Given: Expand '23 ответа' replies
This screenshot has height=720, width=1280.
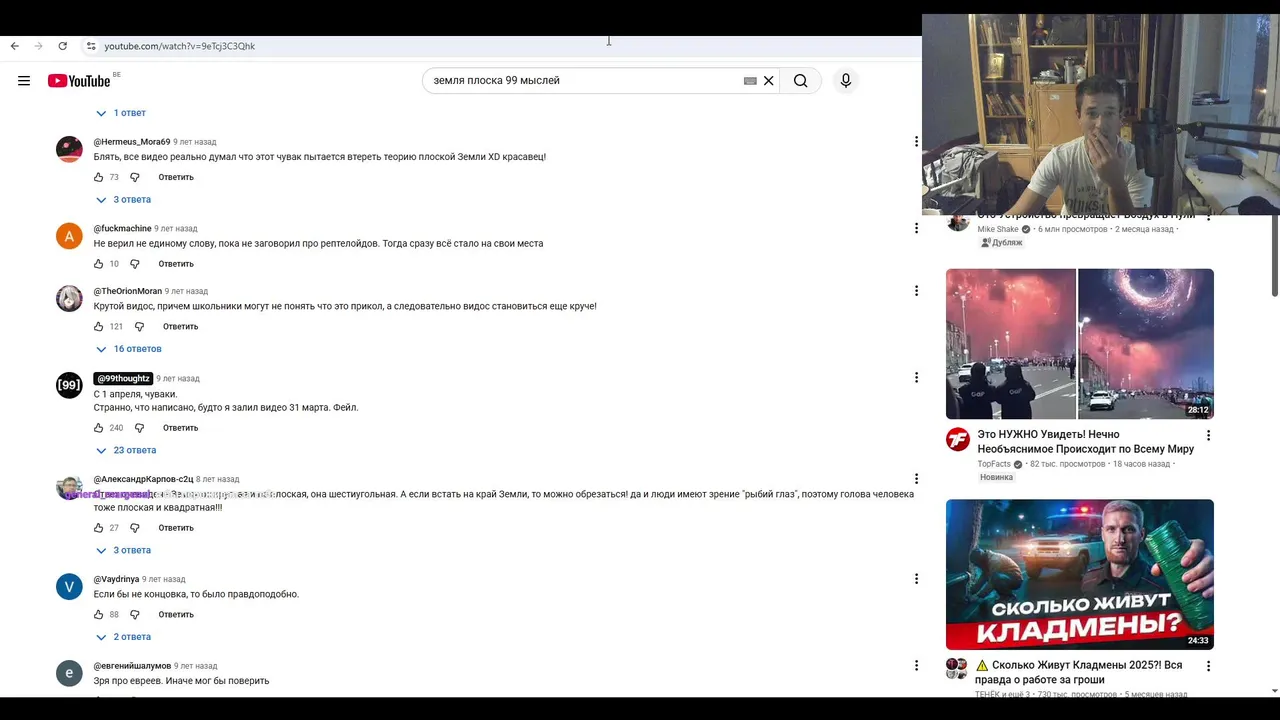Looking at the screenshot, I should point(126,450).
